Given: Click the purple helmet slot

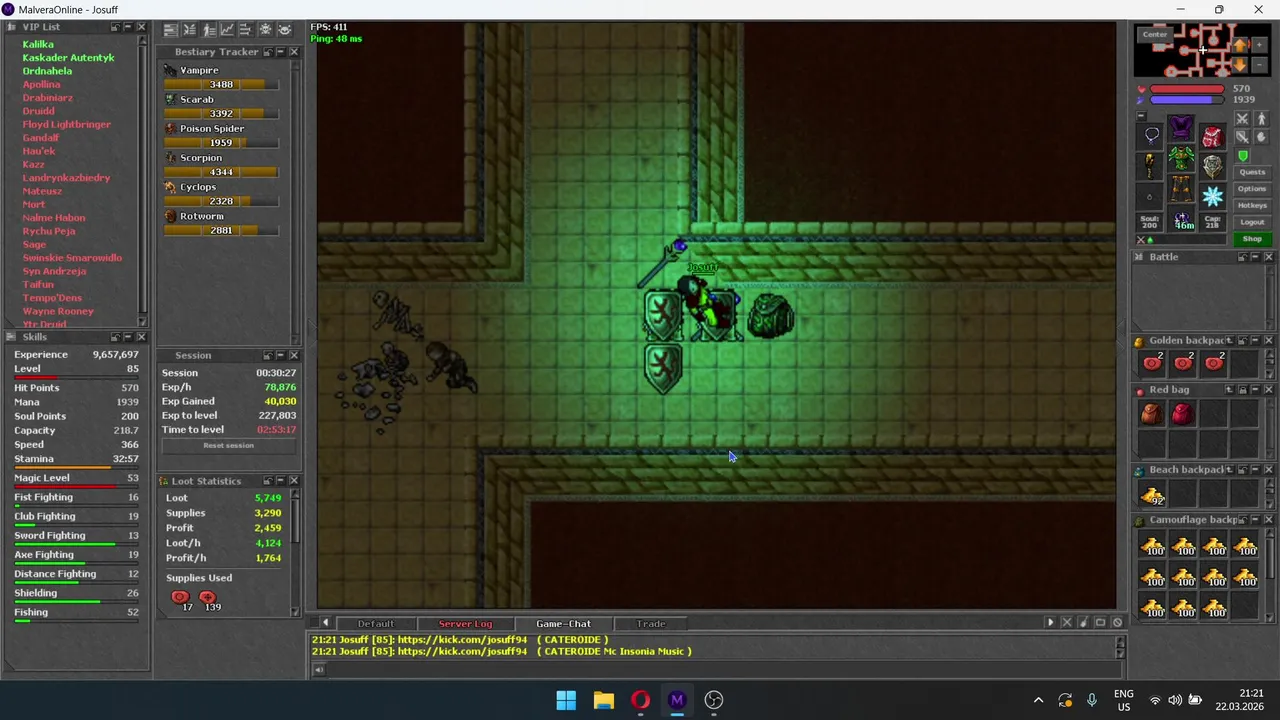Looking at the screenshot, I should click(x=1181, y=127).
